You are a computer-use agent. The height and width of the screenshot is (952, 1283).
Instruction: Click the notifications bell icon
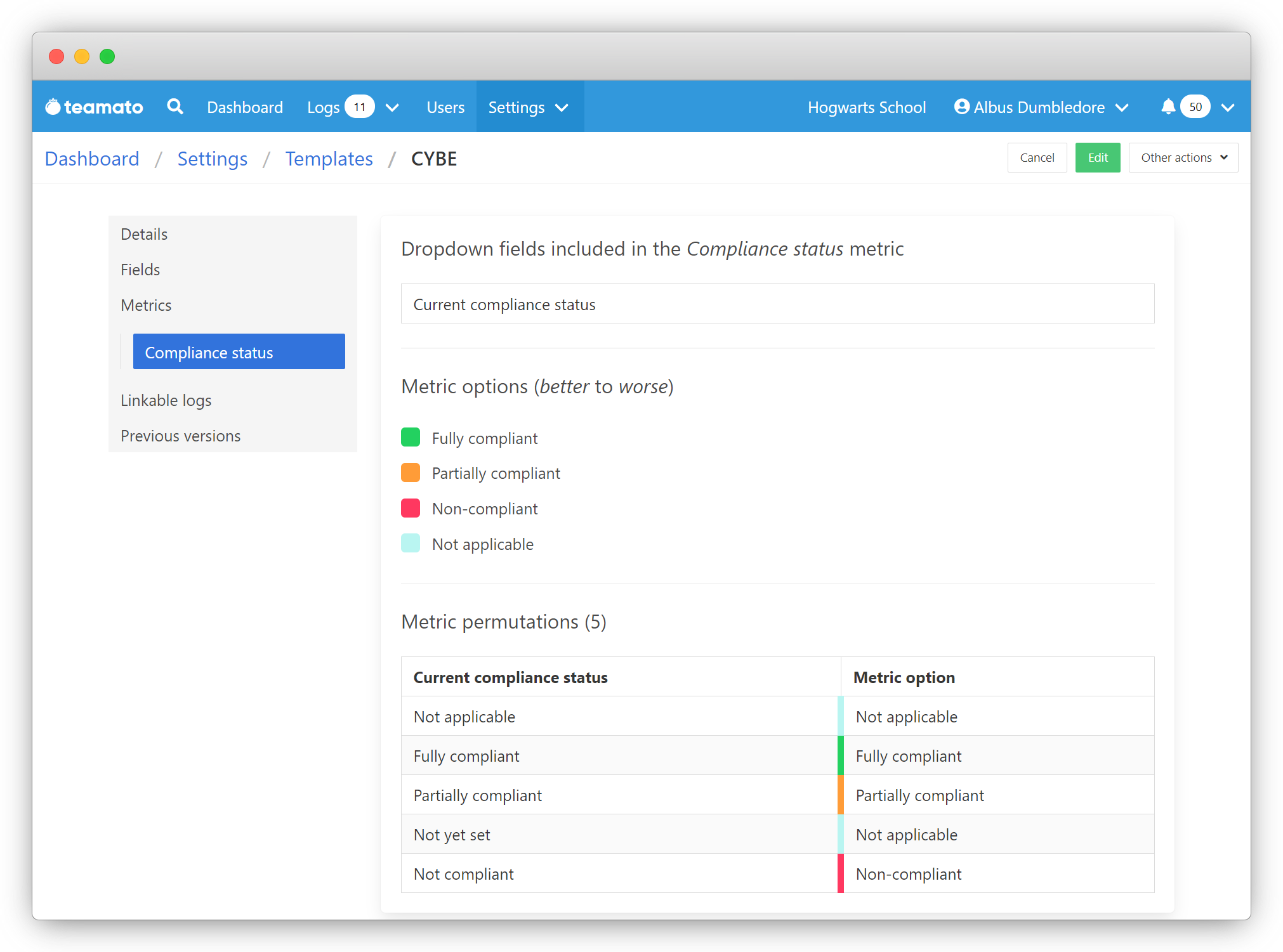pos(1168,107)
